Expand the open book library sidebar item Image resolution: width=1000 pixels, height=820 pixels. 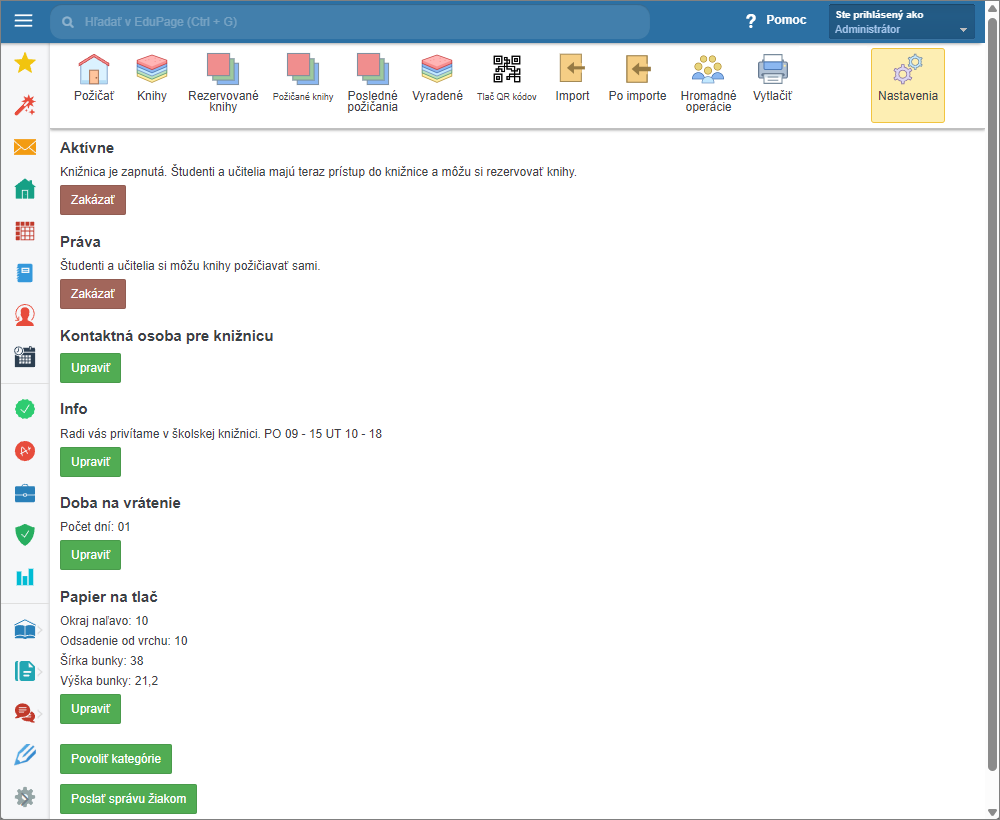click(x=25, y=629)
